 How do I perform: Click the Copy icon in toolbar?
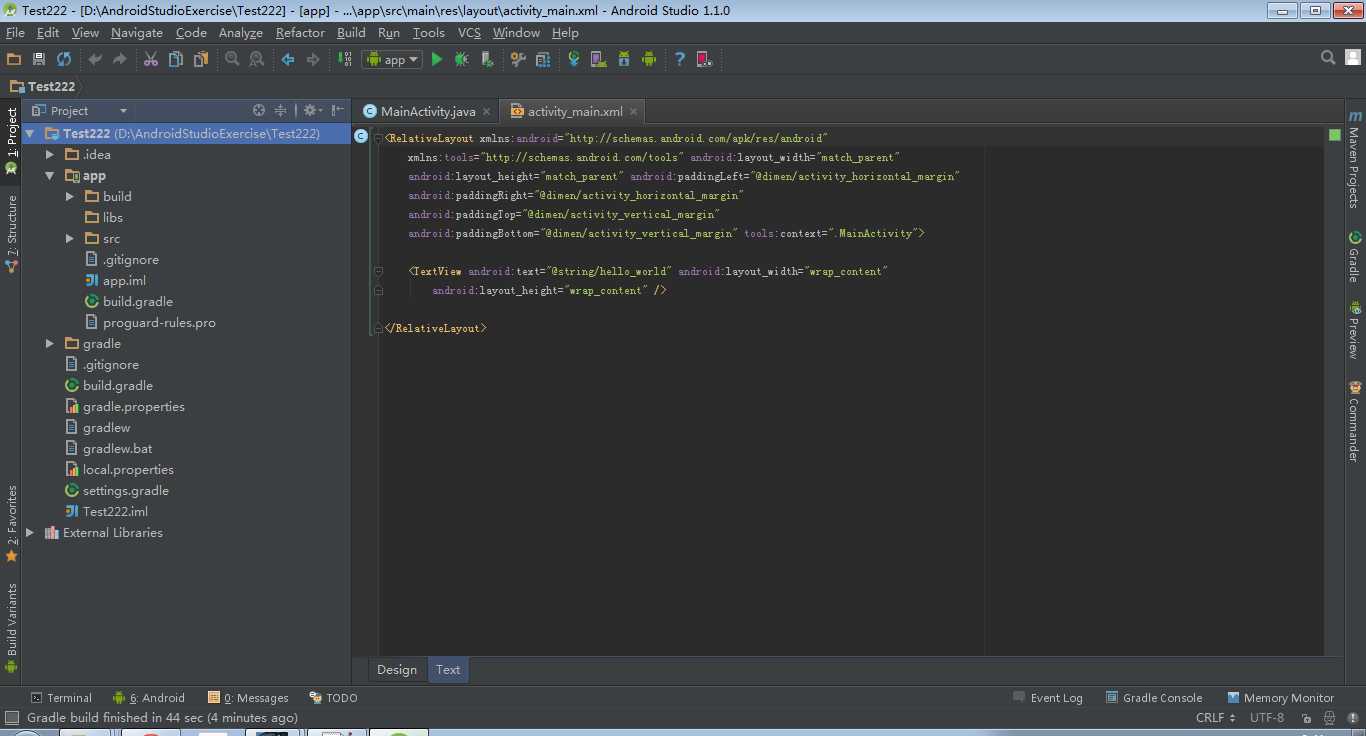coord(176,59)
